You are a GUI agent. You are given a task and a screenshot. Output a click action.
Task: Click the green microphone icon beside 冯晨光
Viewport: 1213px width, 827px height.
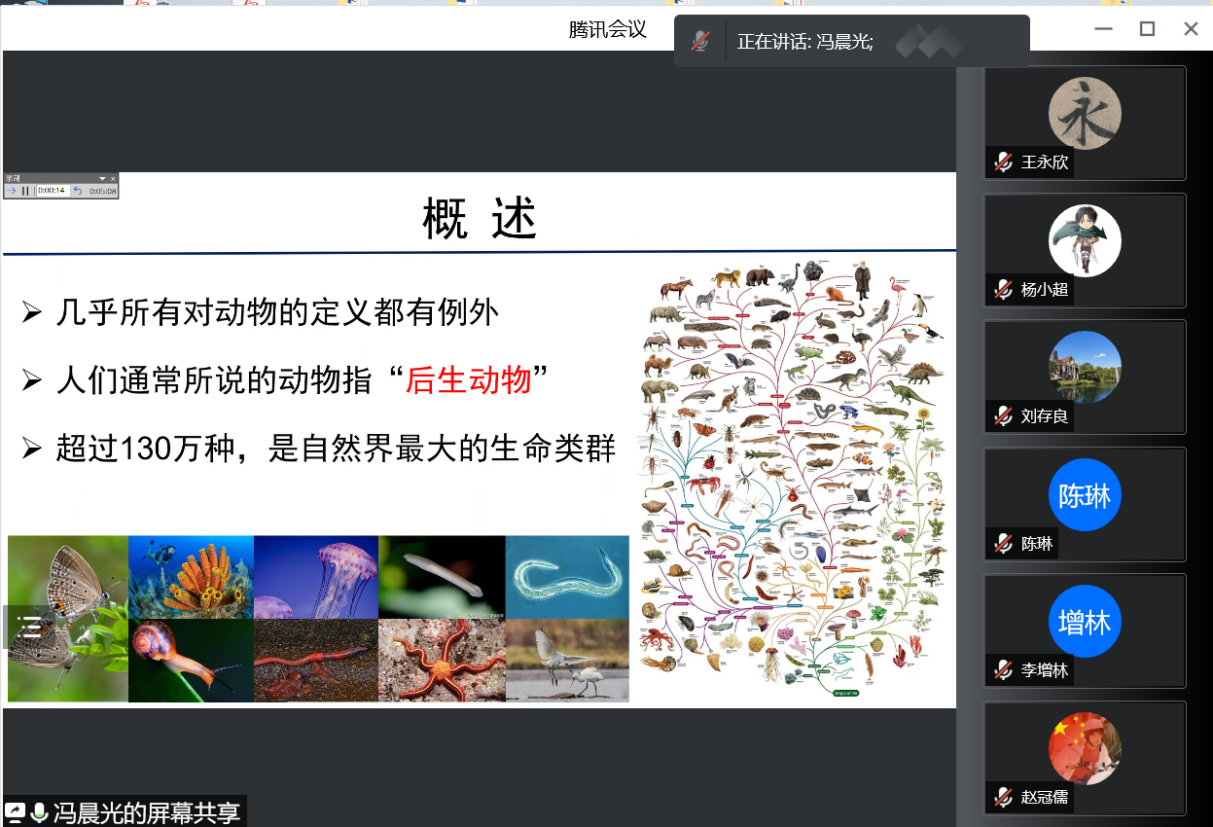click(x=39, y=812)
